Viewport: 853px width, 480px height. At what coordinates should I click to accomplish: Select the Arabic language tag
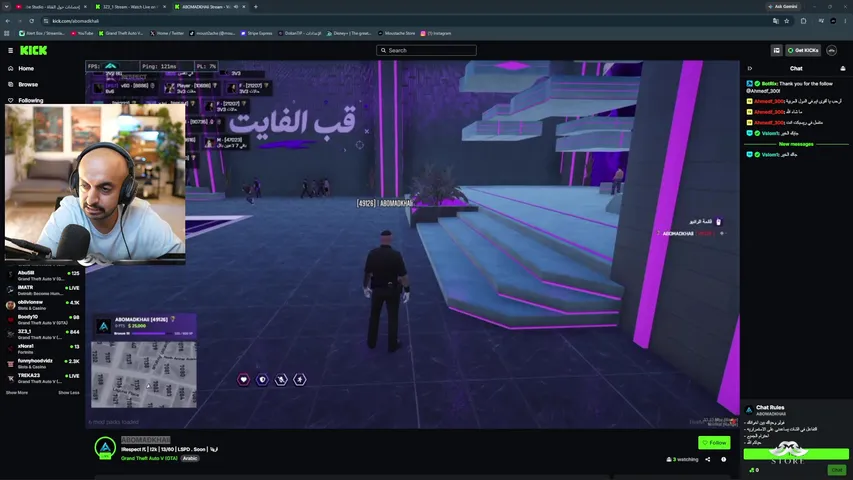190,458
